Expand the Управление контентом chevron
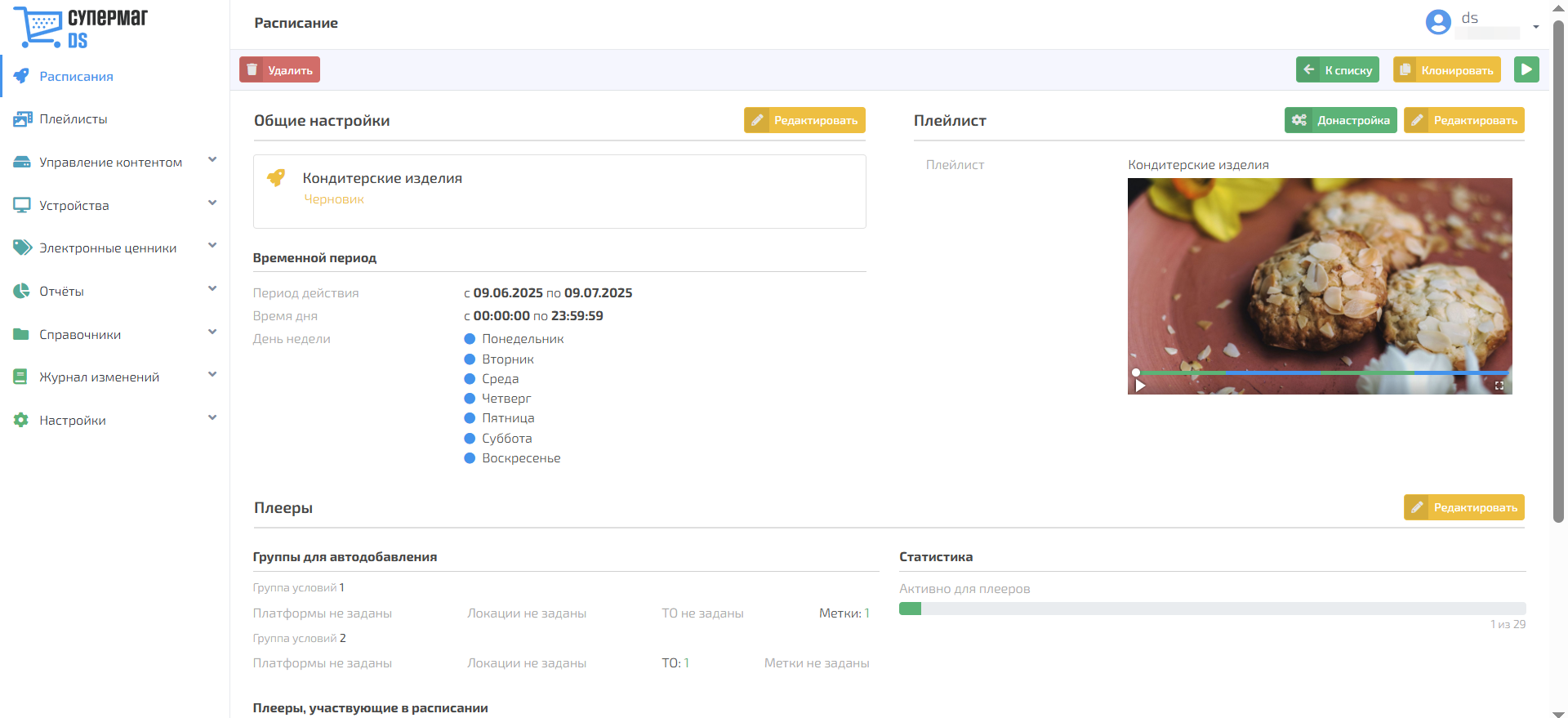1568x718 pixels. 212,160
